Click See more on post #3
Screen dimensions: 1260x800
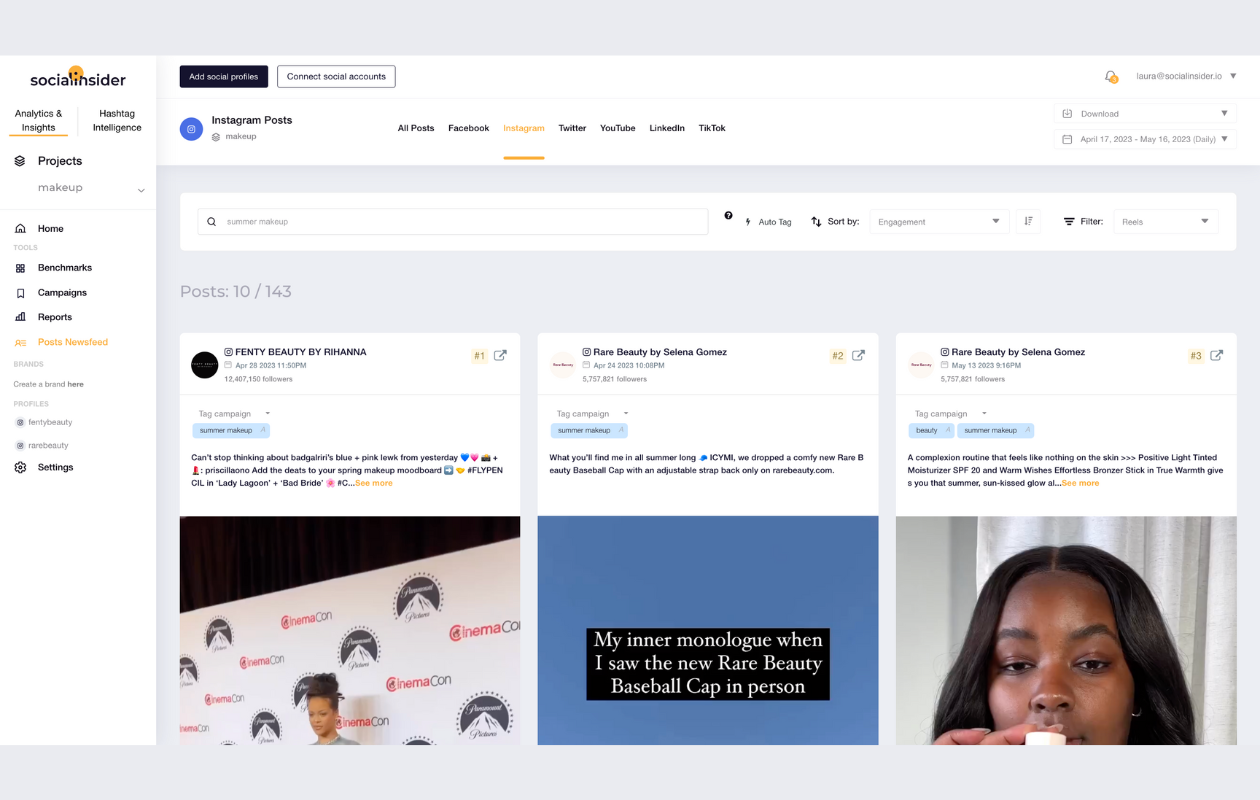(1080, 483)
